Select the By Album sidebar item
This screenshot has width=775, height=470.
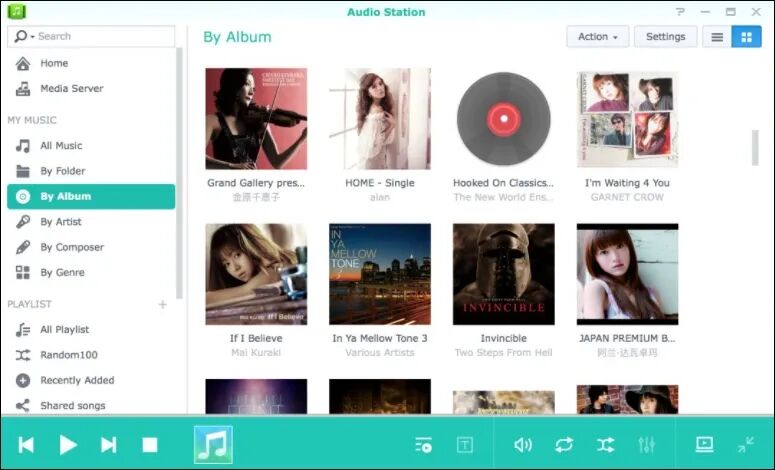click(x=91, y=196)
